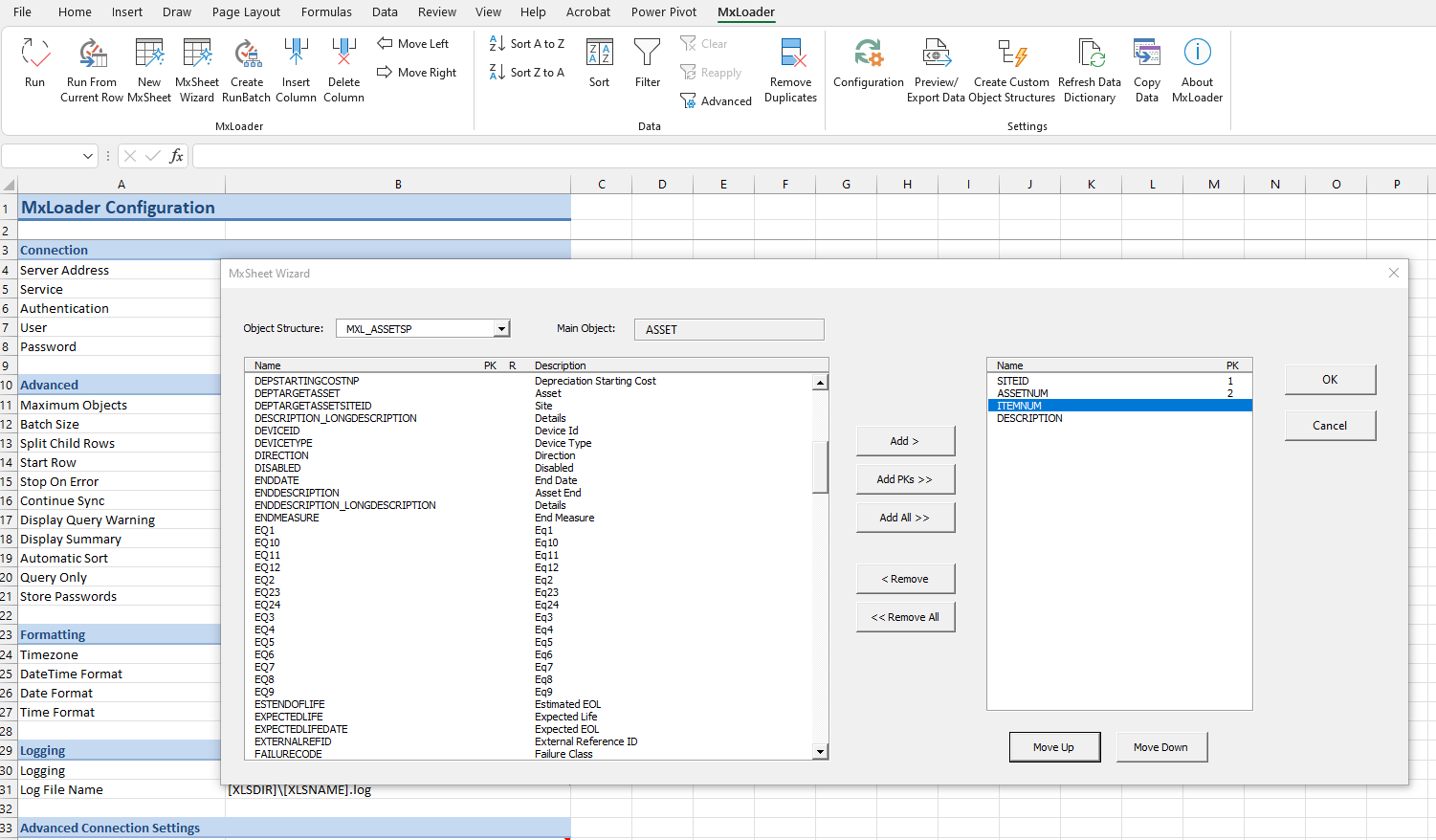Click the Add > button
Screen dimensions: 1436x840
point(905,441)
